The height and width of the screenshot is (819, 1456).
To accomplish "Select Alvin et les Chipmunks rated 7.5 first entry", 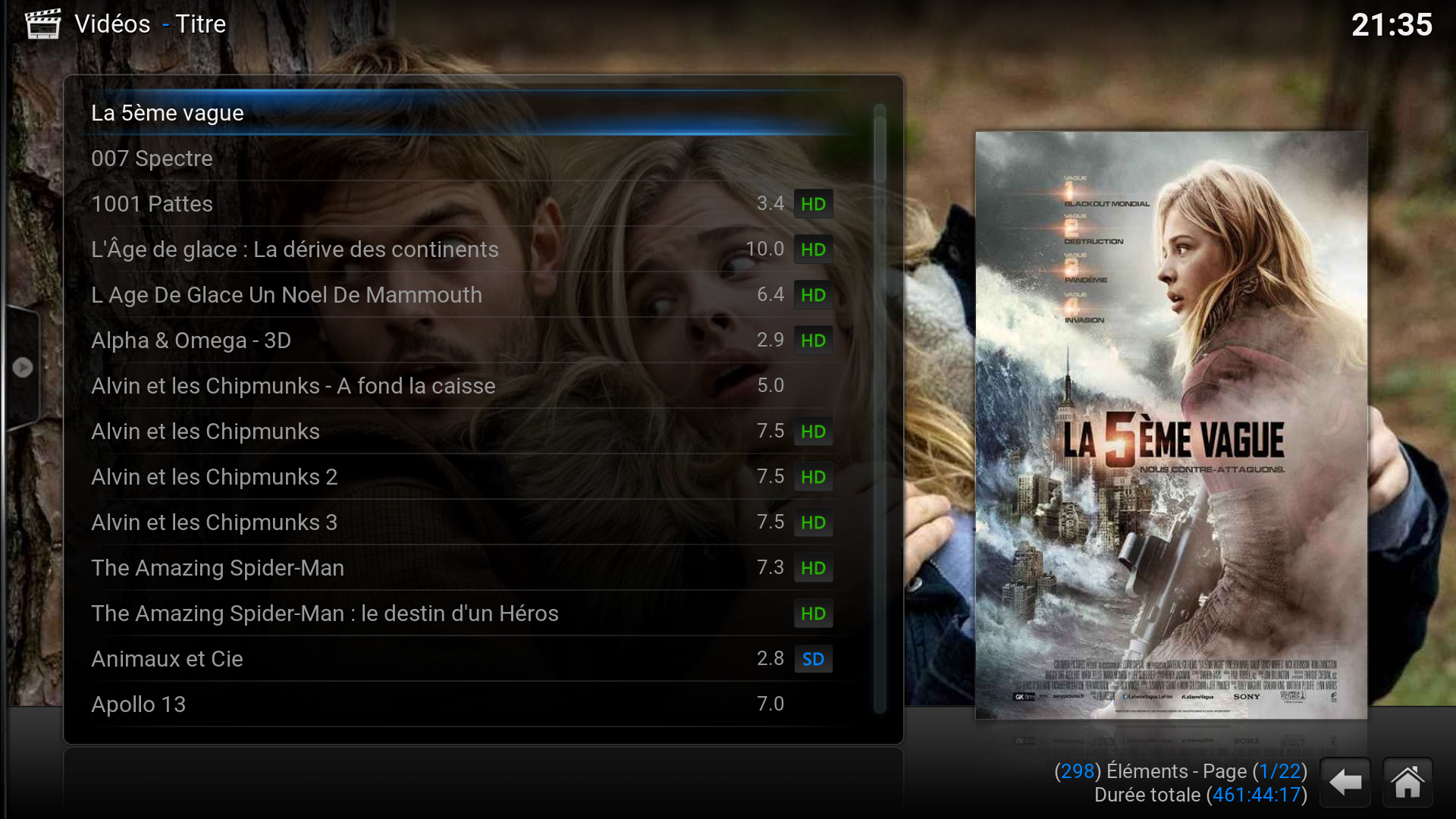I will [470, 431].
